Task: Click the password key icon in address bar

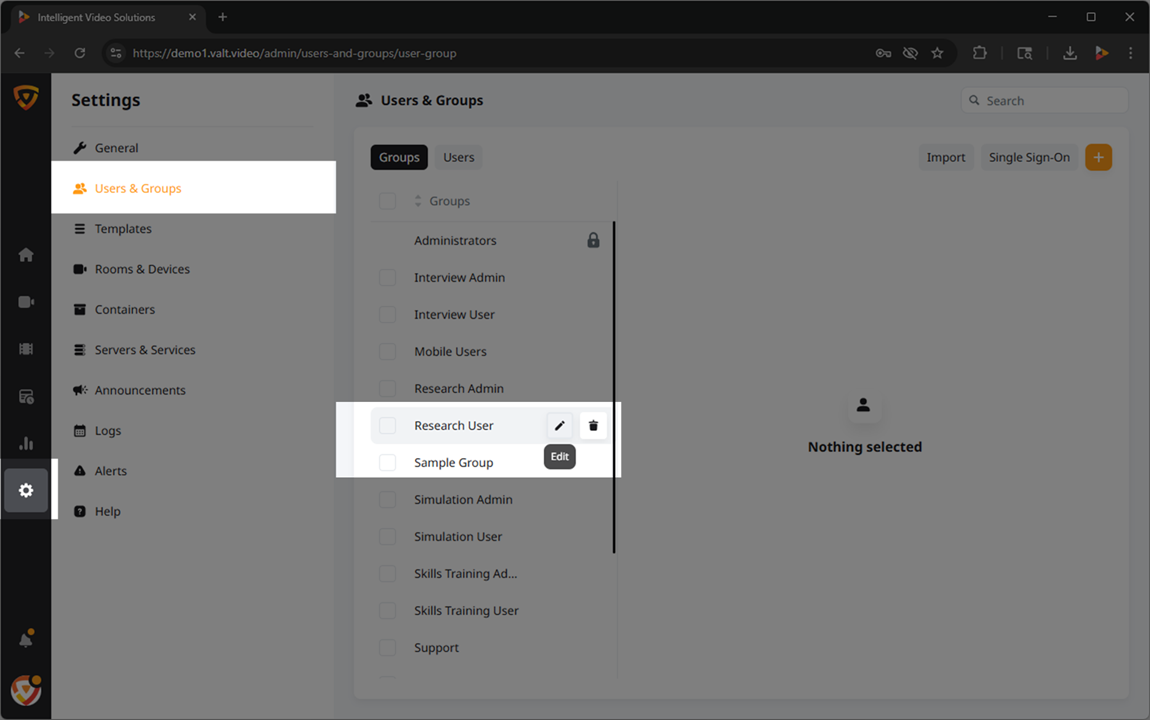Action: point(883,53)
